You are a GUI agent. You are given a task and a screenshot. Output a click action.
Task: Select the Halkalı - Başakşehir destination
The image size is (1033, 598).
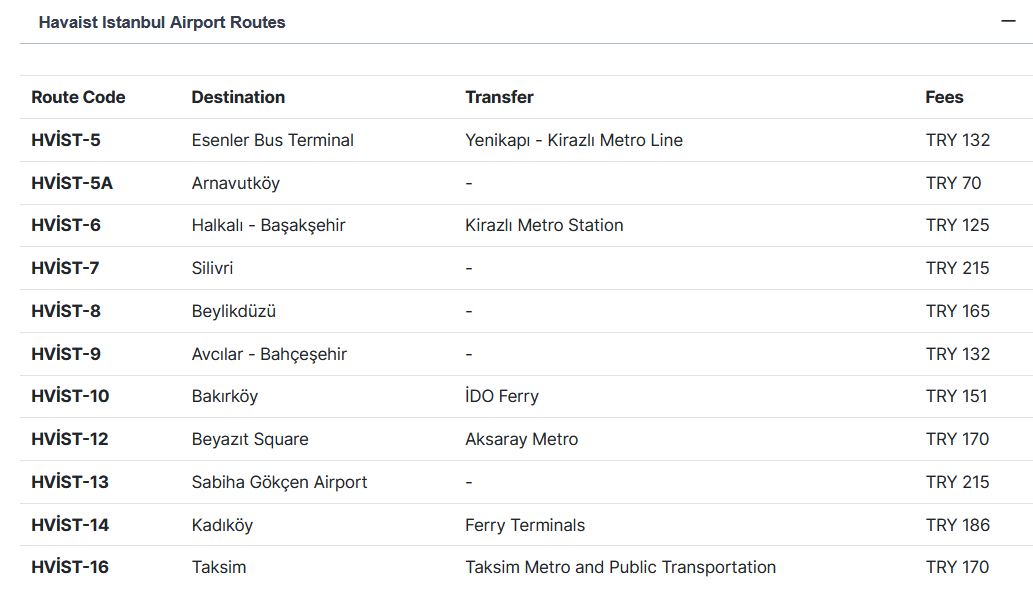pos(268,225)
